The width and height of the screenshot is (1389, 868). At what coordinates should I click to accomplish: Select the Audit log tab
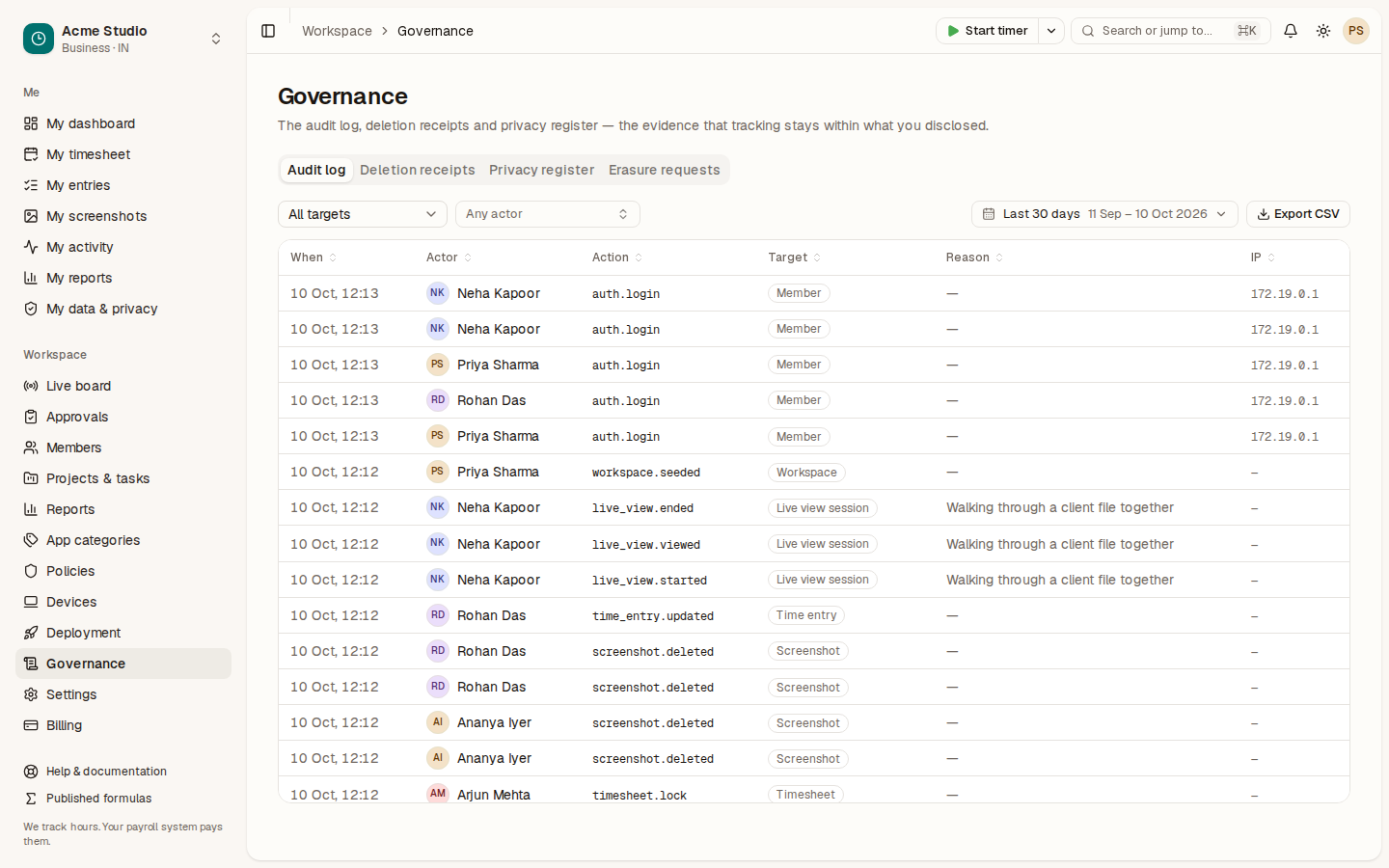[x=316, y=170]
